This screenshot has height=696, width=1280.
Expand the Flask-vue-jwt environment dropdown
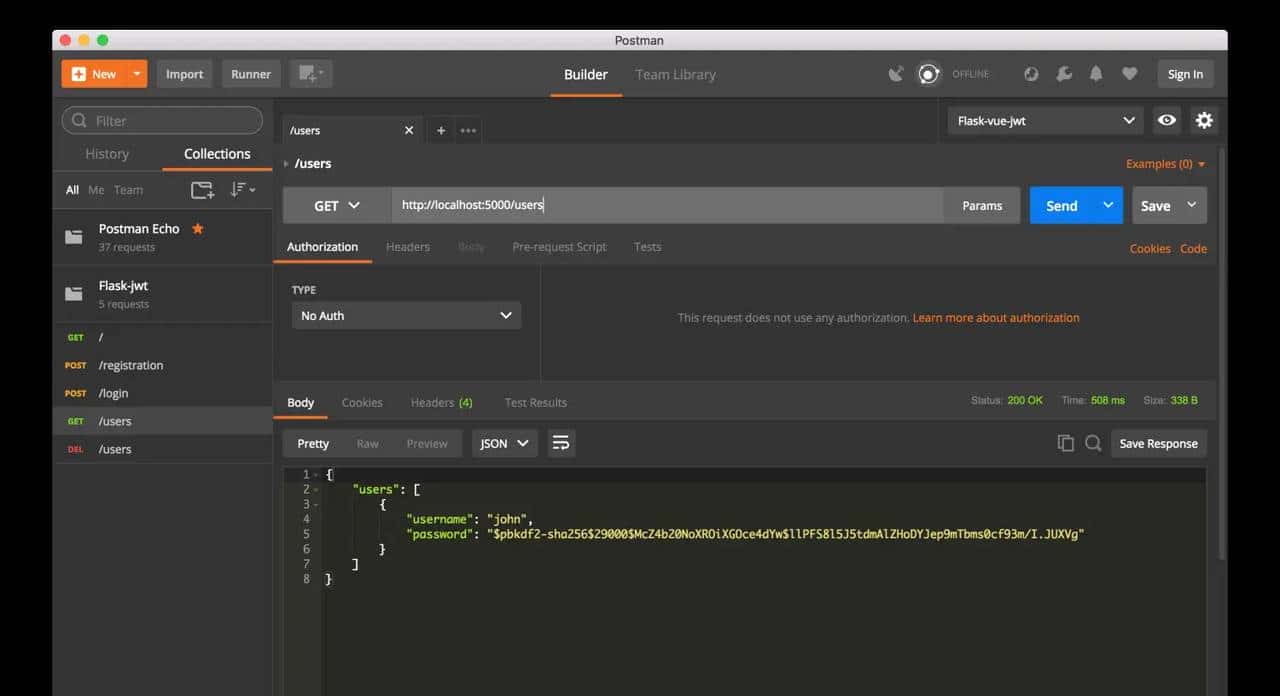coord(1045,120)
